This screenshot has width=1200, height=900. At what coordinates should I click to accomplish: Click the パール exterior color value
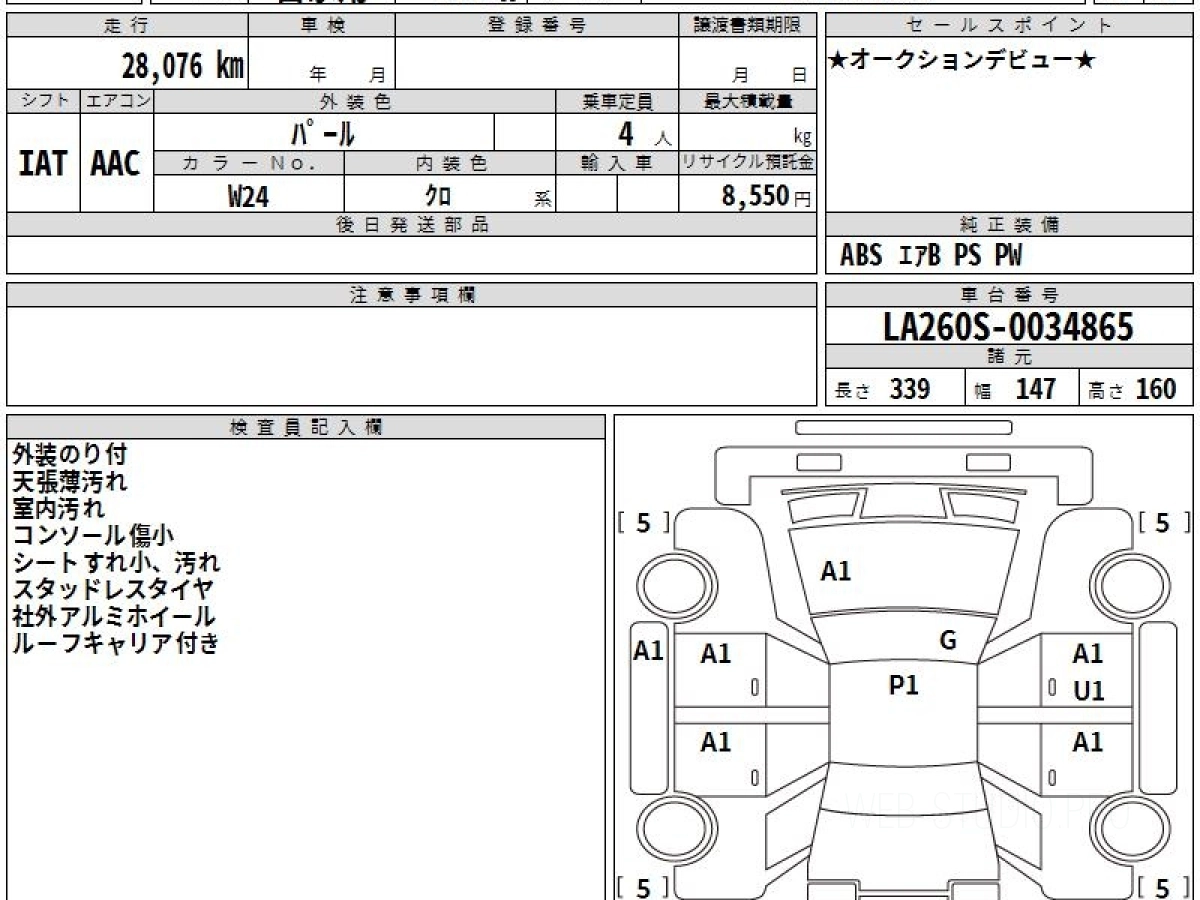pos(324,133)
